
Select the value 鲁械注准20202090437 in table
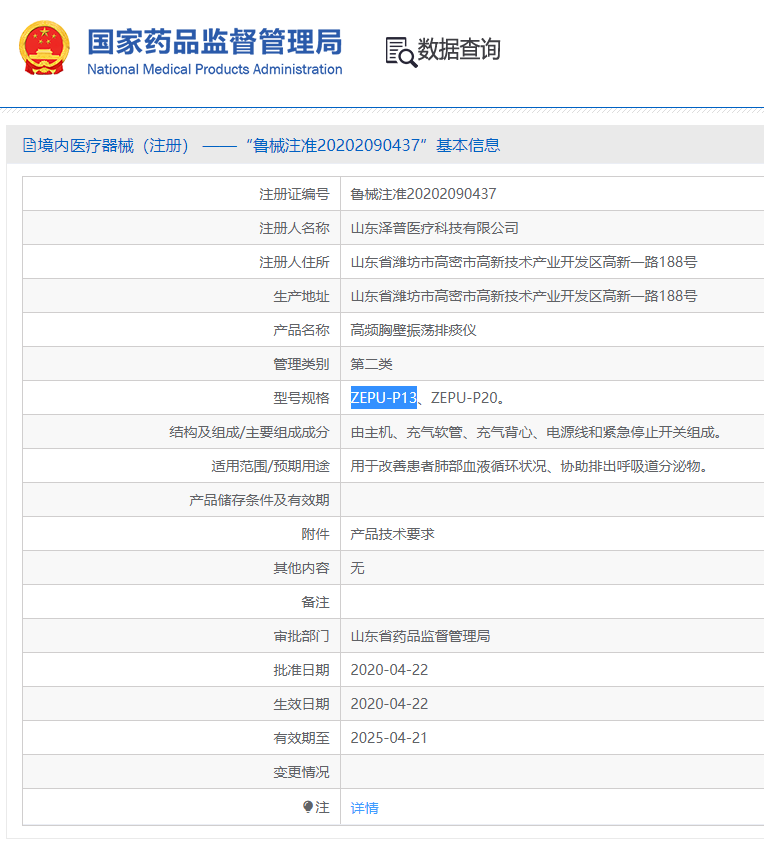(423, 194)
